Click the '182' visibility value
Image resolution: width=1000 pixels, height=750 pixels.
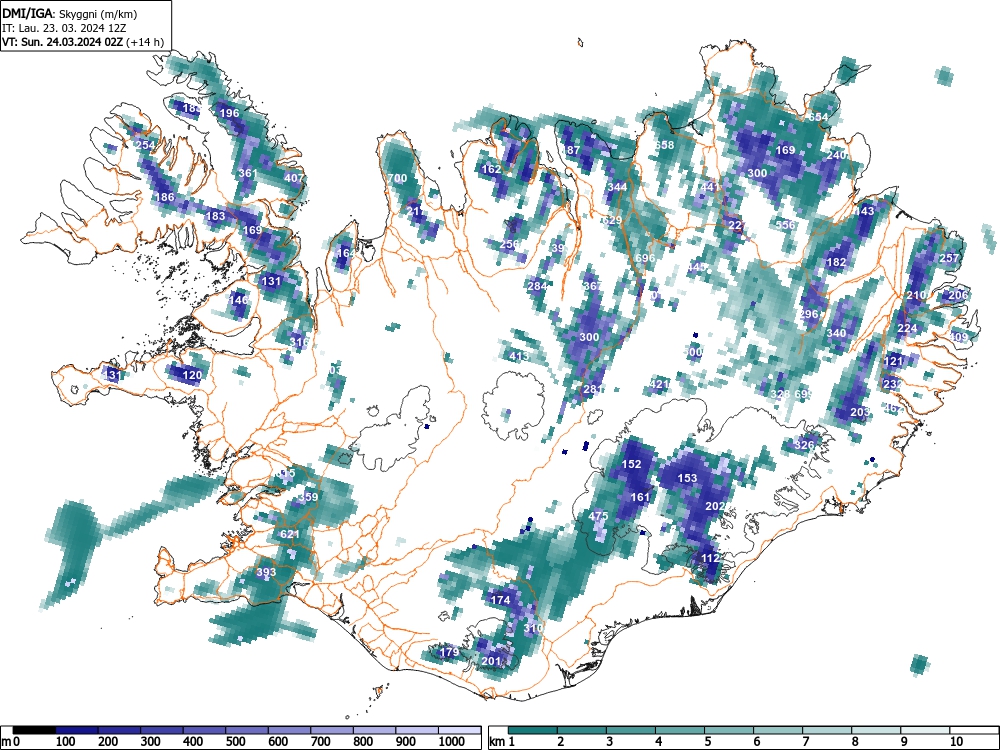(x=836, y=262)
